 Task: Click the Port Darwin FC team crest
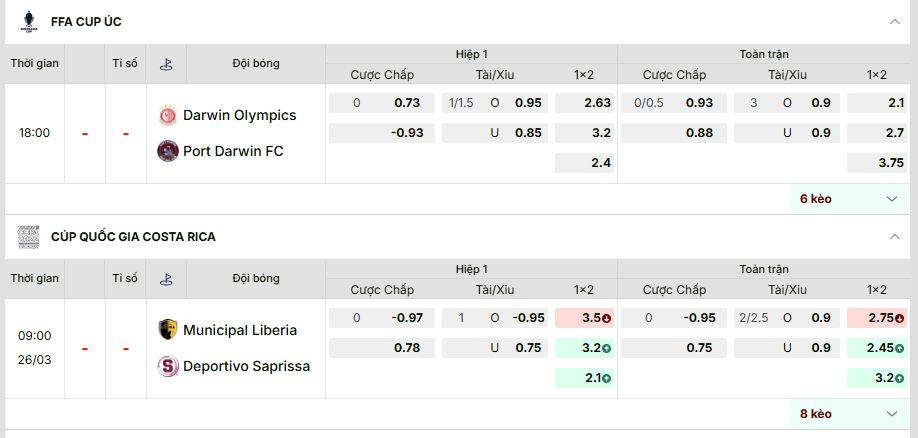pos(168,151)
